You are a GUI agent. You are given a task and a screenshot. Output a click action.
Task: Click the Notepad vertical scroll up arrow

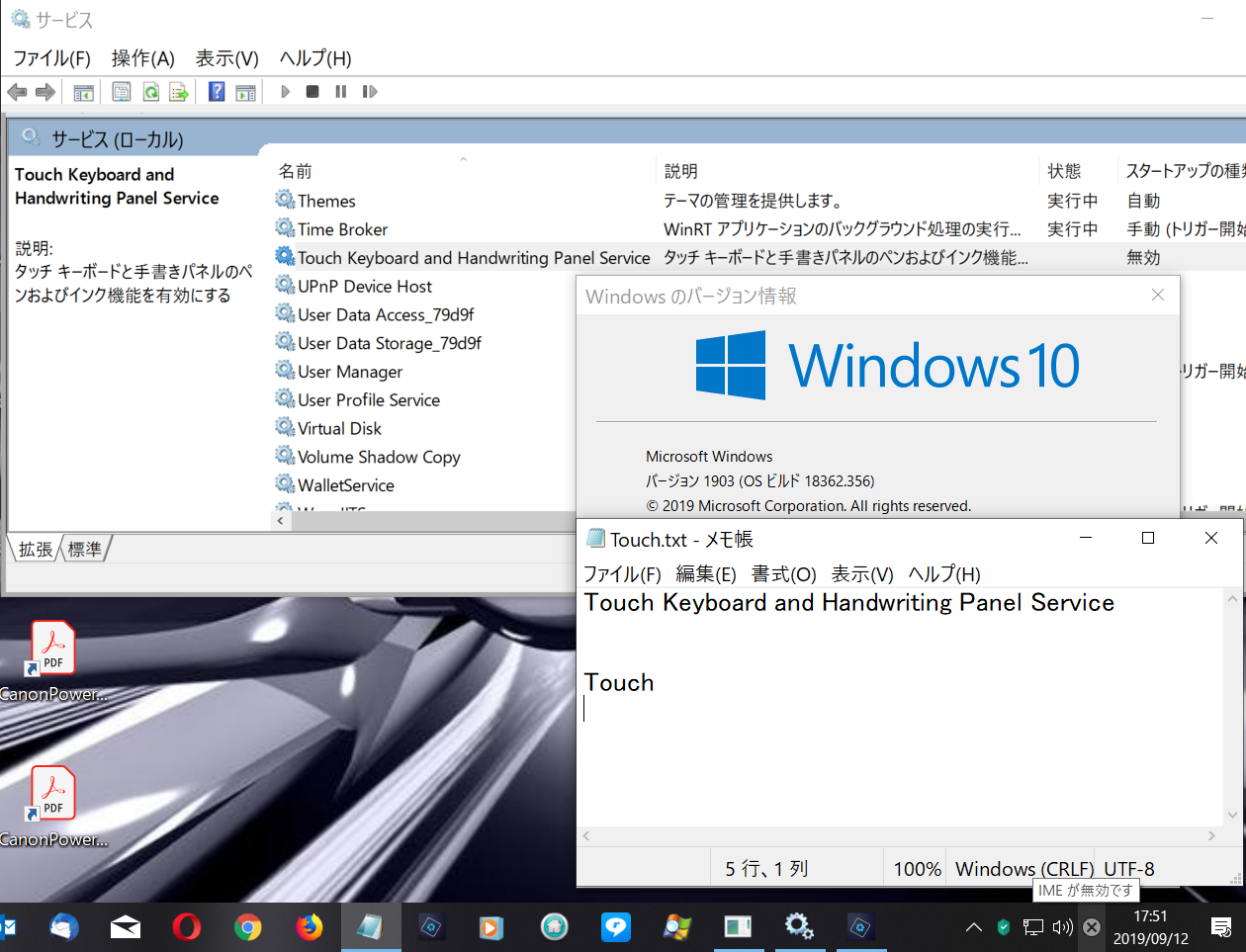point(1232,599)
